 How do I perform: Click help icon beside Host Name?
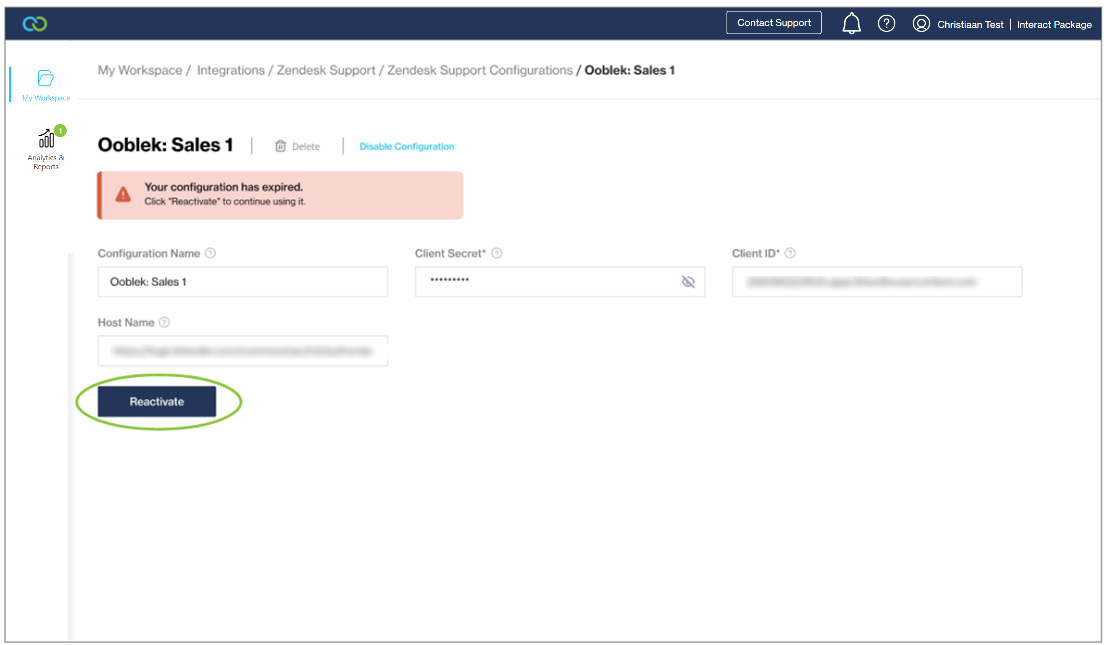point(164,323)
